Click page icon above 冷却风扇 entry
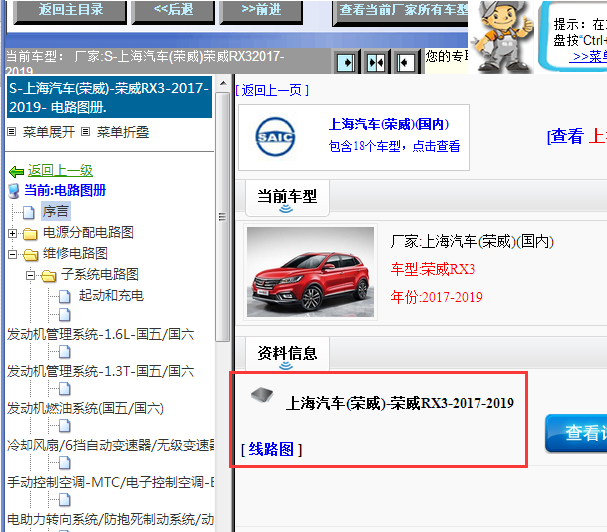Viewport: 607px width, 532px height. tap(65, 426)
